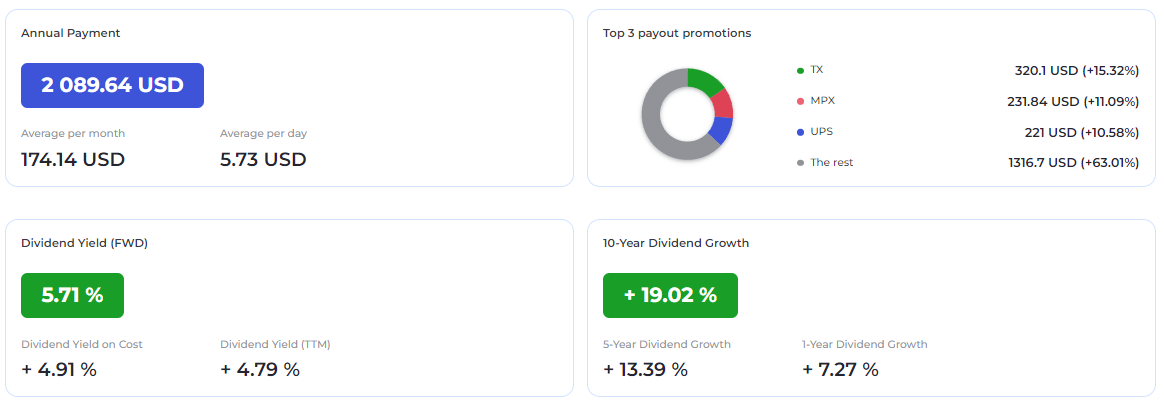The height and width of the screenshot is (403, 1164).
Task: Click the 174.14 USD monthly value
Action: [73, 160]
